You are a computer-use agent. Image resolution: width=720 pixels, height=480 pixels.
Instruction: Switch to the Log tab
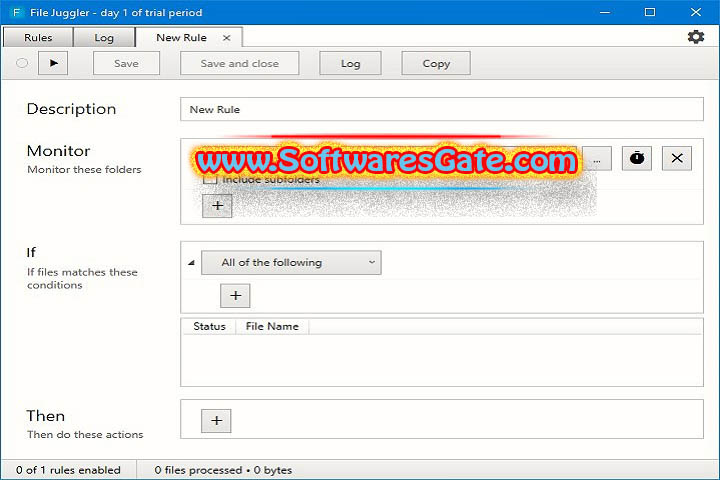pos(104,37)
